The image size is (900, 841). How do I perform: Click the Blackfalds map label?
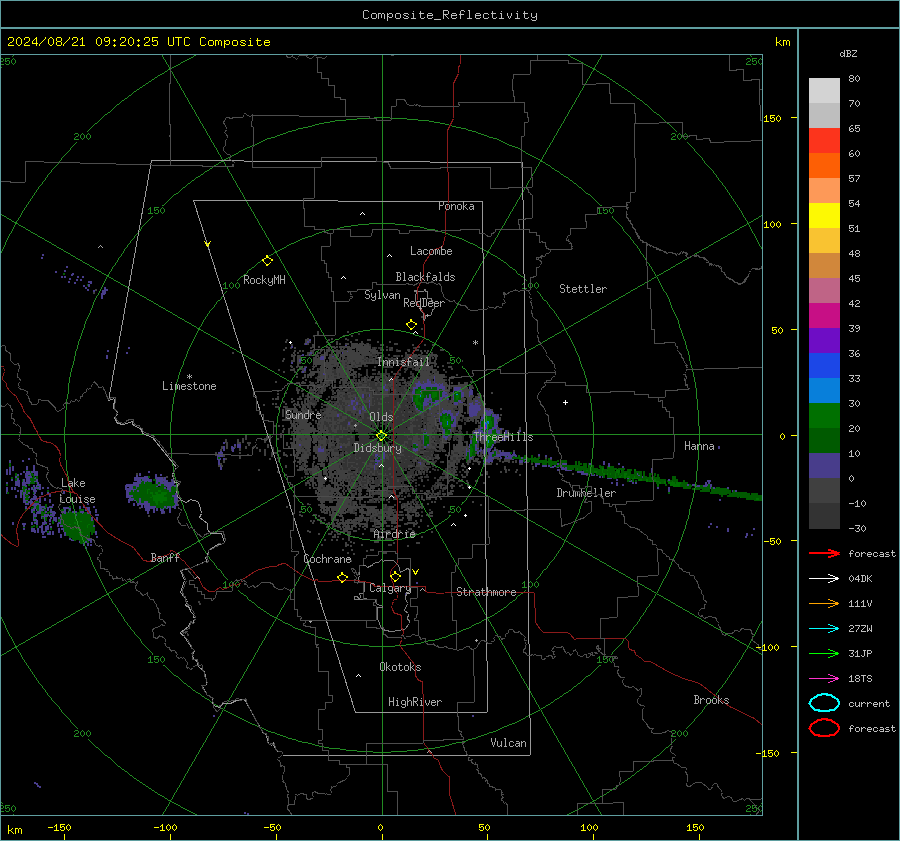[425, 277]
